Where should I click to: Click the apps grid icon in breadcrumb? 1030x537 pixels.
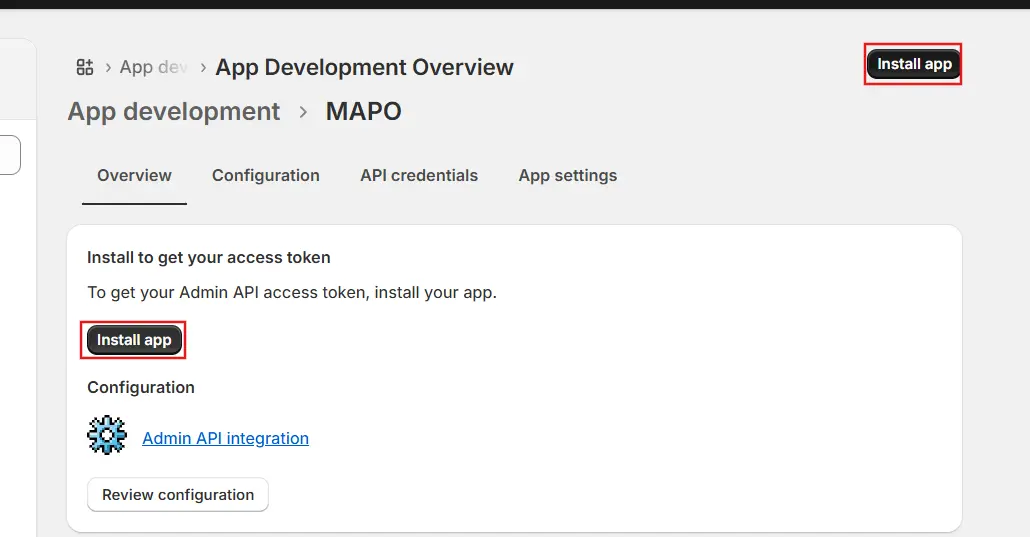(x=85, y=67)
